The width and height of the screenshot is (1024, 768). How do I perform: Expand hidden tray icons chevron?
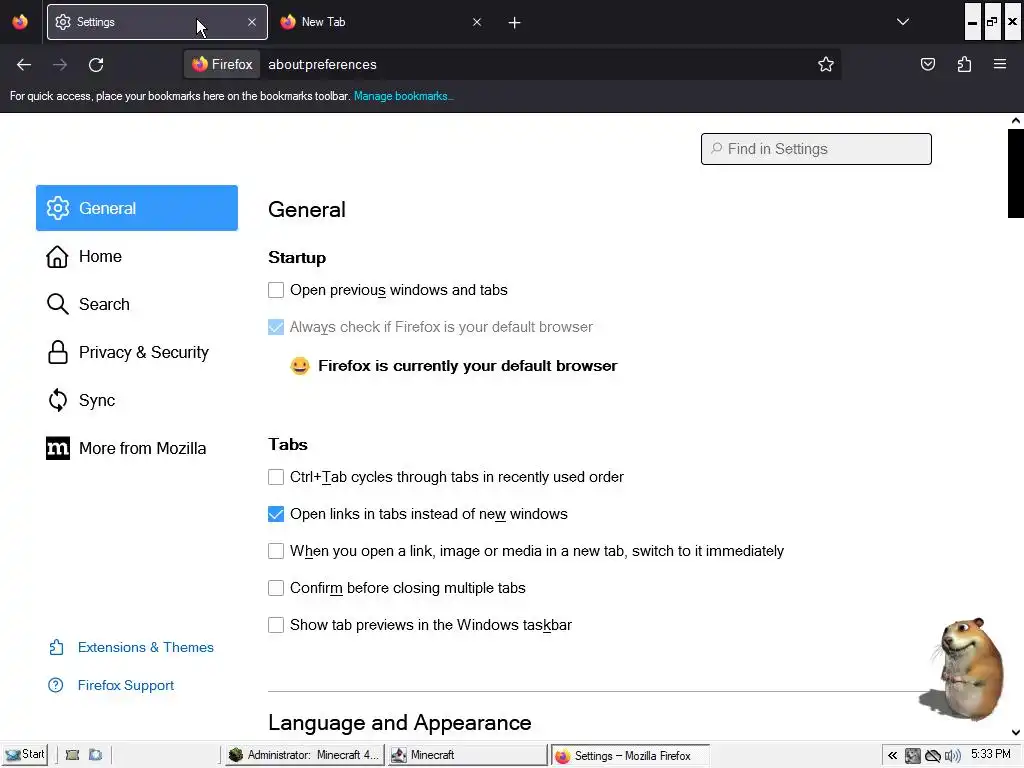tap(892, 756)
